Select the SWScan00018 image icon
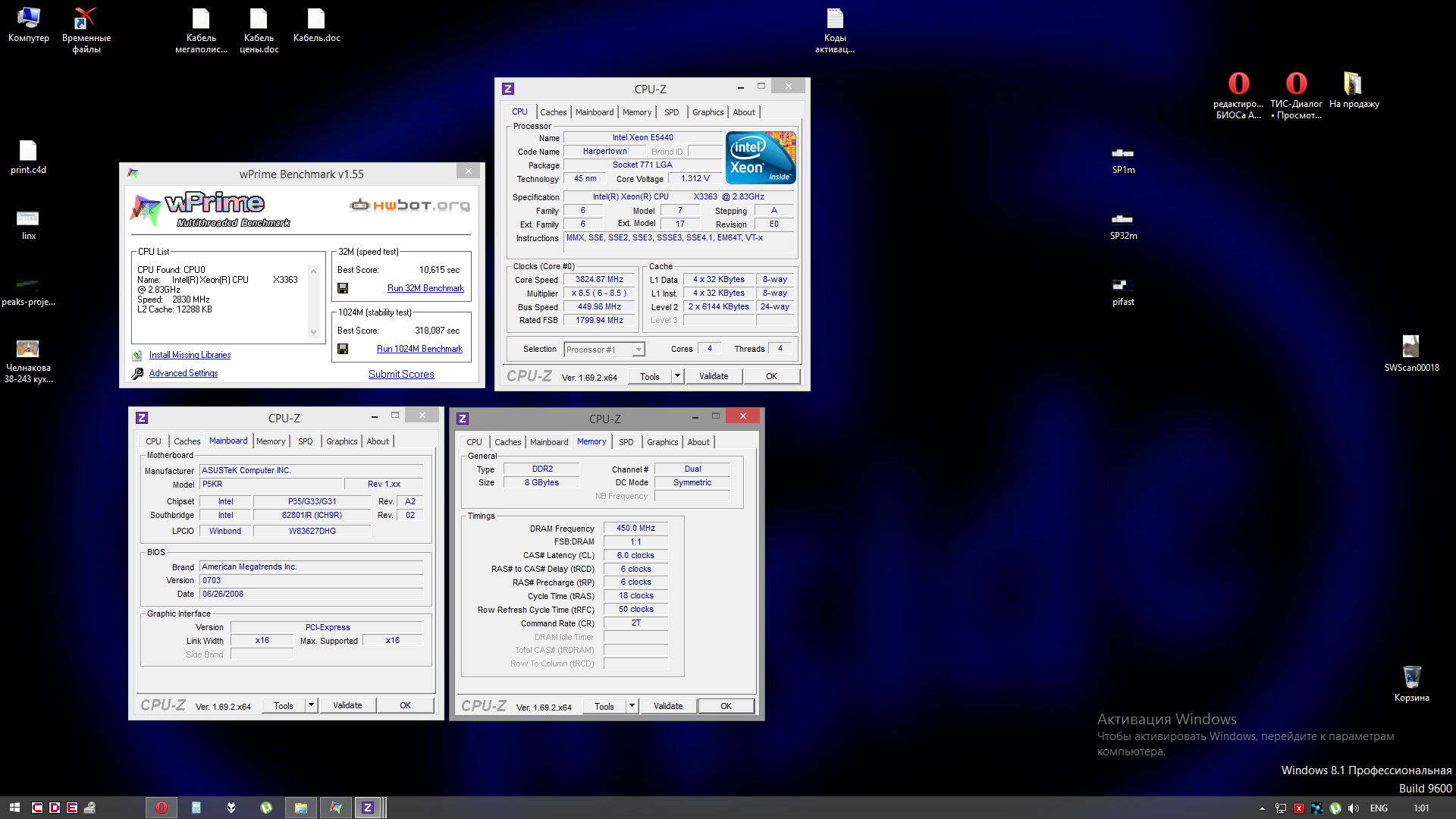 click(x=1411, y=353)
